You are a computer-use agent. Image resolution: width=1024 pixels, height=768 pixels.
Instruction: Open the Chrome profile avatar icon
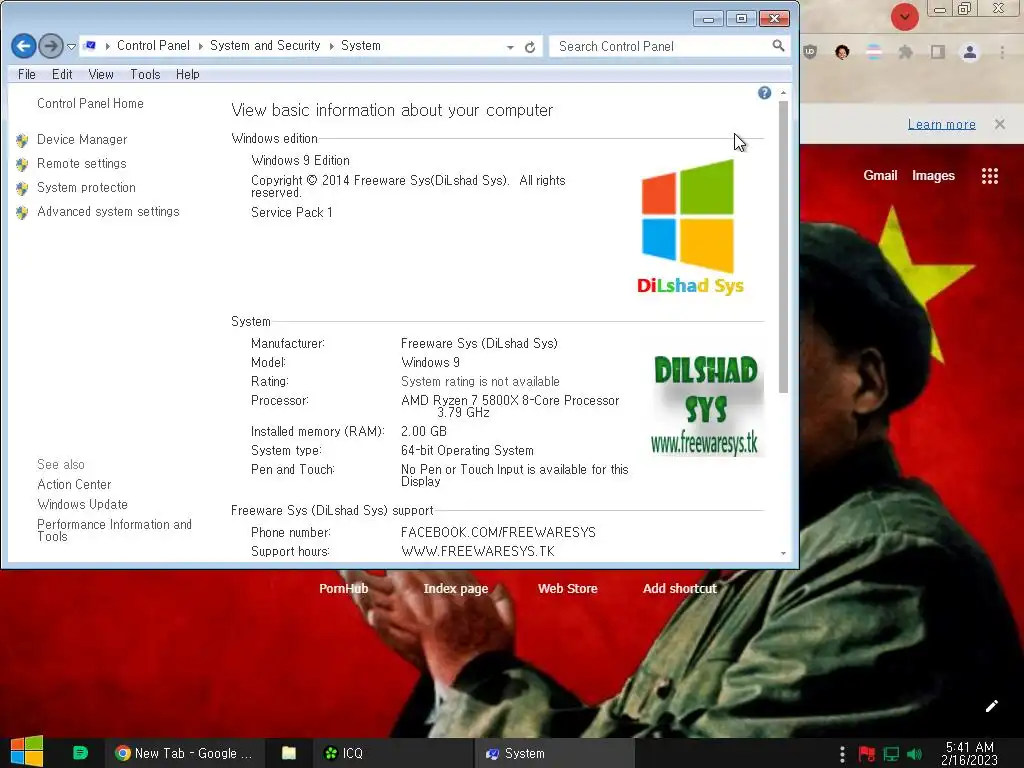pos(969,52)
